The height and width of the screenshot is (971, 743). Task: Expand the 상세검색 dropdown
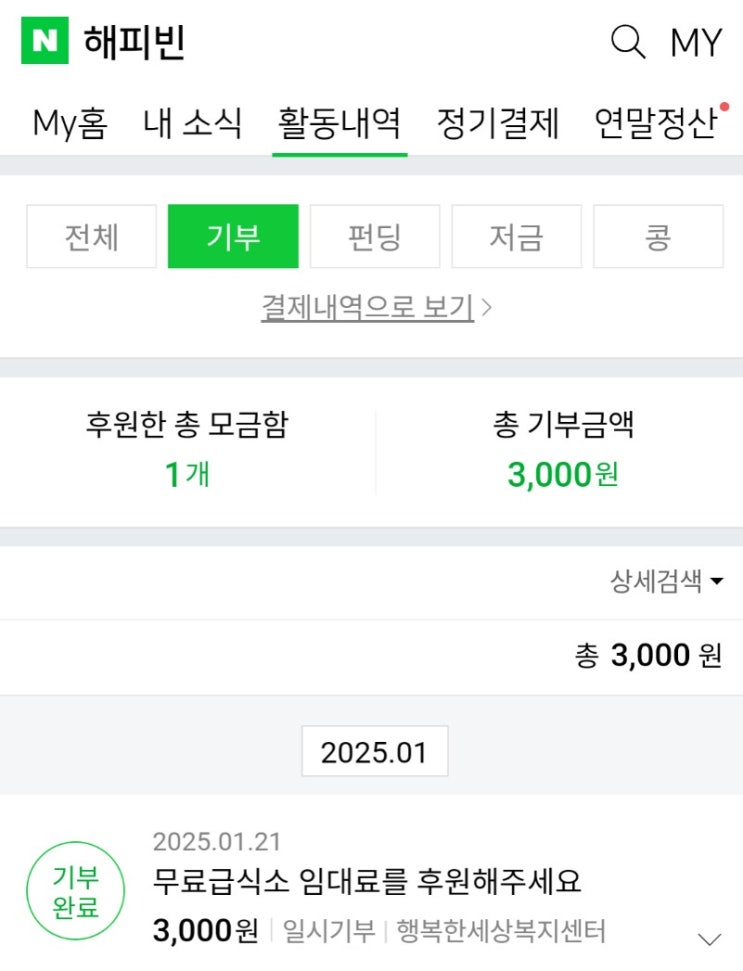click(666, 582)
